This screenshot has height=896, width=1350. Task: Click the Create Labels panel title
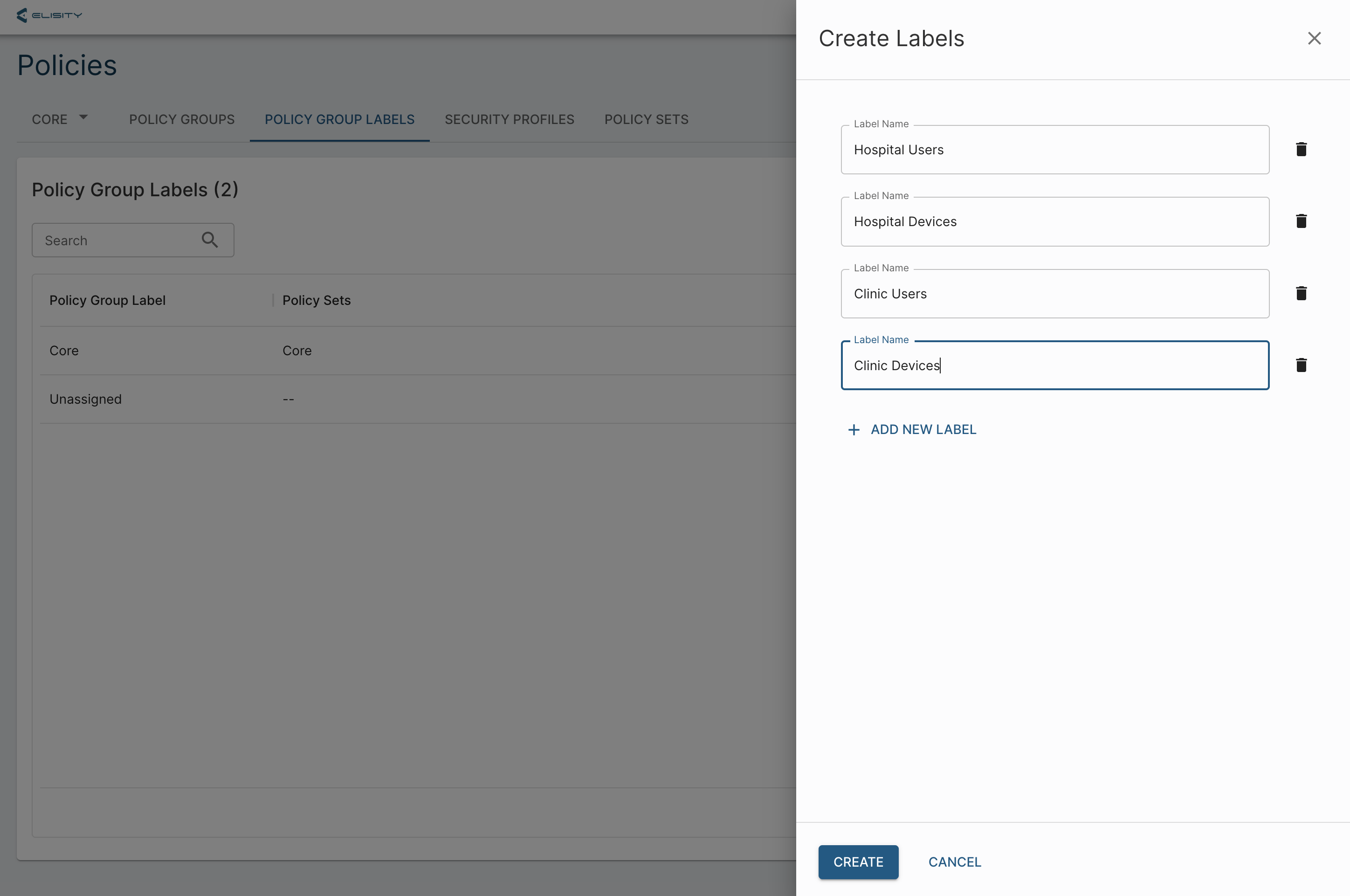pos(891,38)
